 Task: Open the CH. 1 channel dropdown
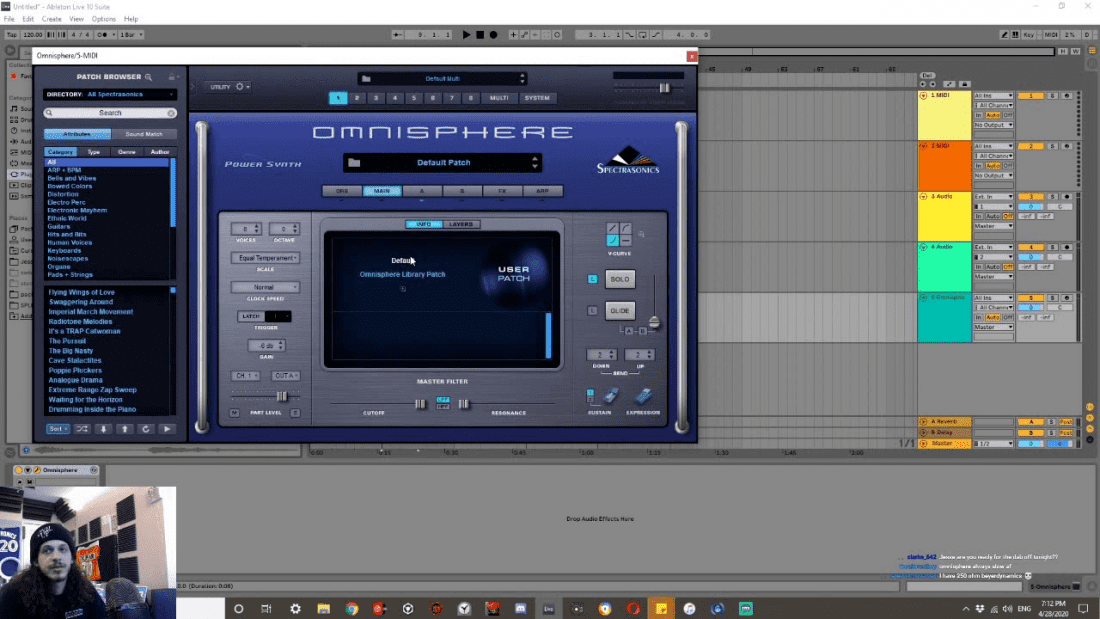[245, 376]
